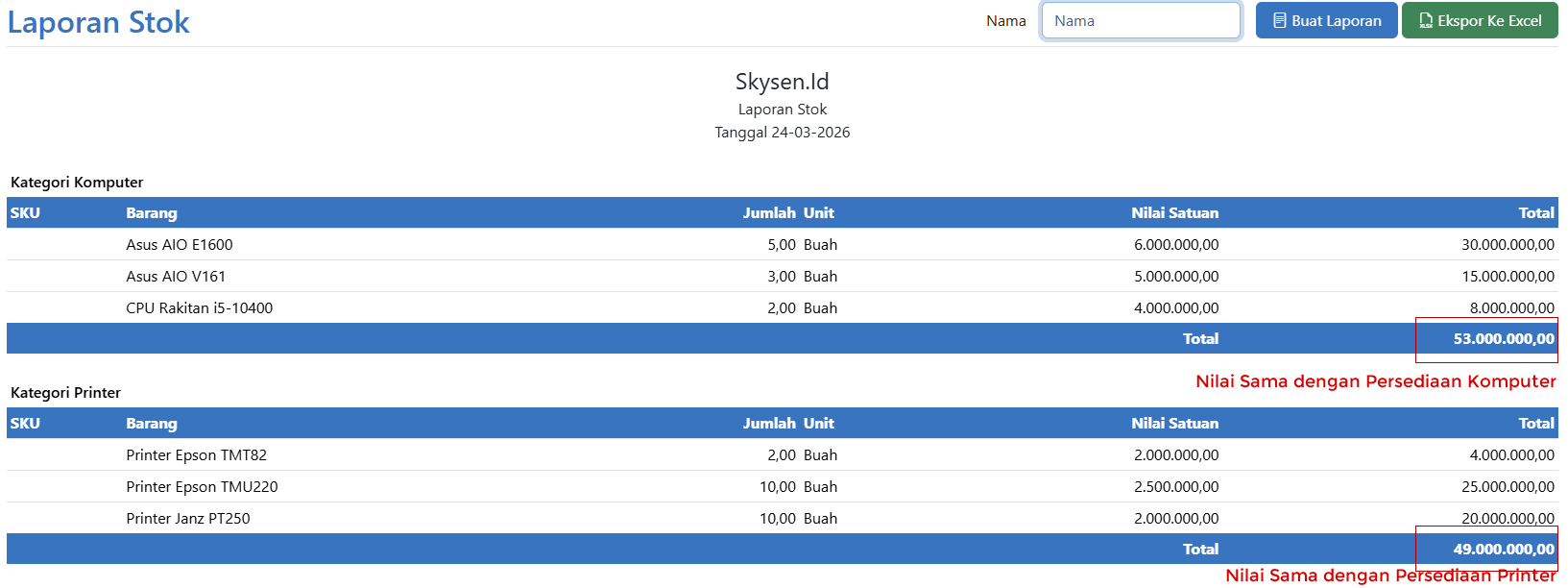
Task: Click the Printer Epson TMT82 item
Action: tap(197, 455)
